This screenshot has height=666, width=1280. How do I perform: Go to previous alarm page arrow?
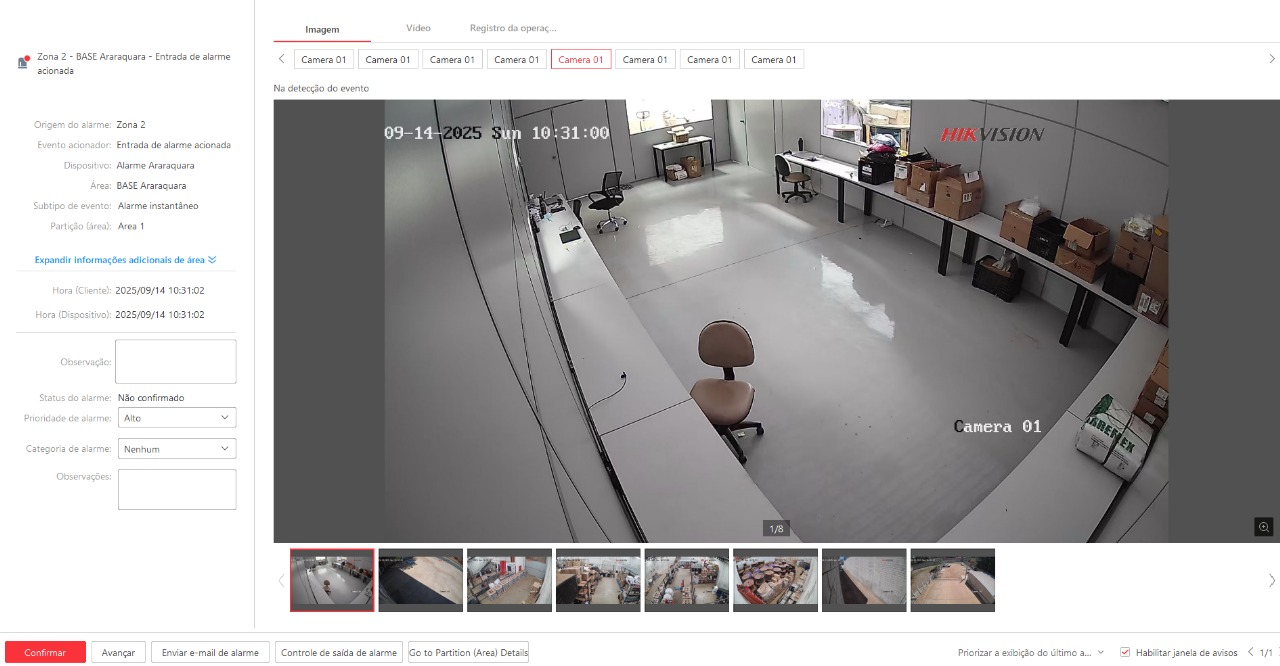click(x=1250, y=652)
